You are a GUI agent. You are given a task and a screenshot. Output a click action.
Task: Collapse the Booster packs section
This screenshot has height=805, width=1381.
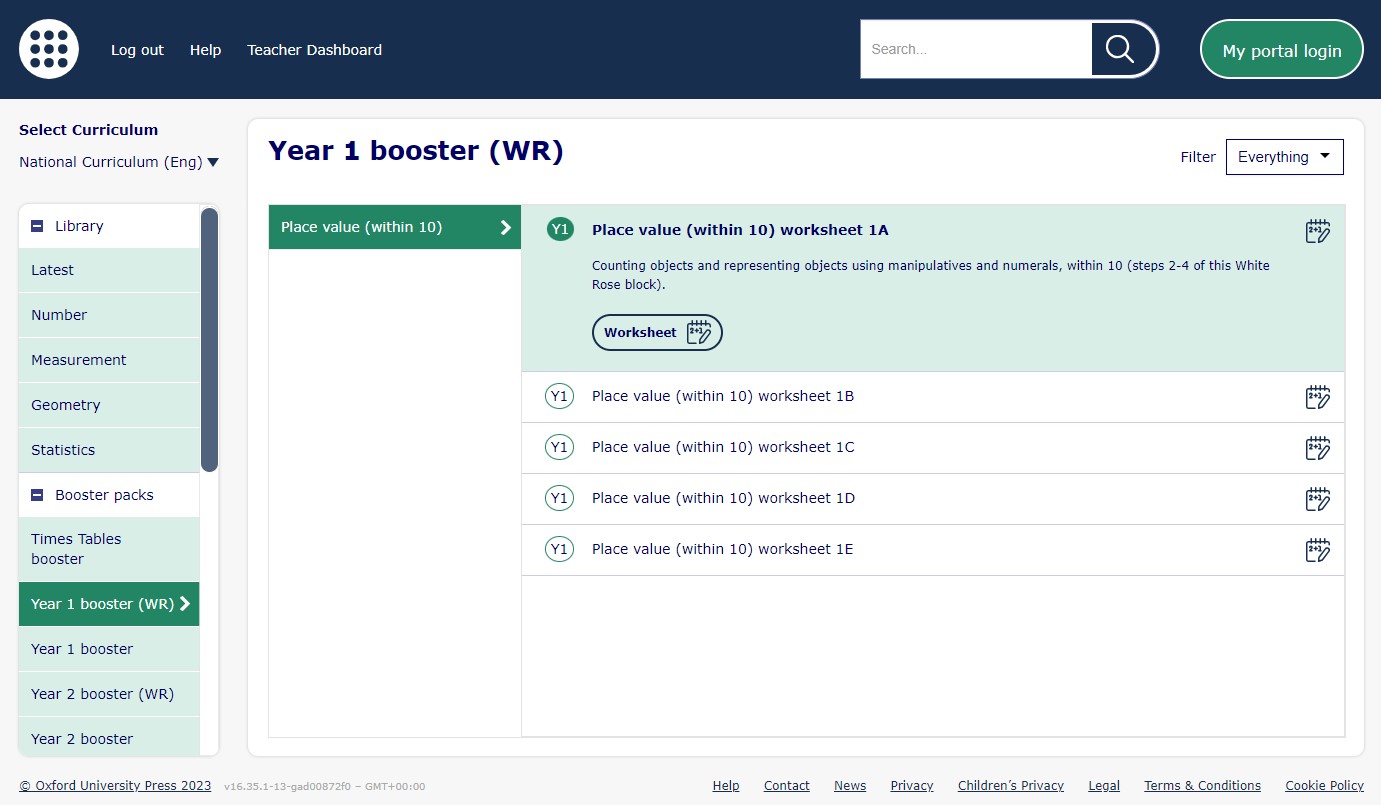tap(37, 495)
